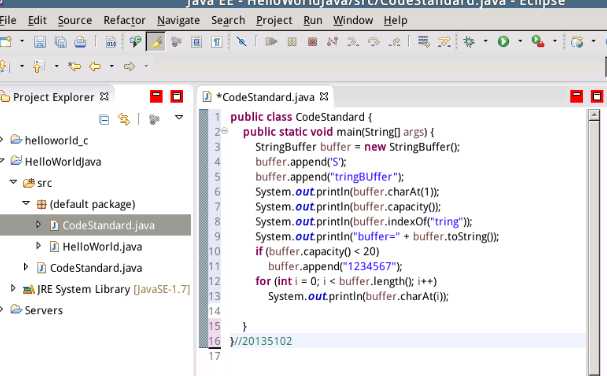607x376 pixels.
Task: Click the New wizard toolbar icon
Action: (5, 41)
